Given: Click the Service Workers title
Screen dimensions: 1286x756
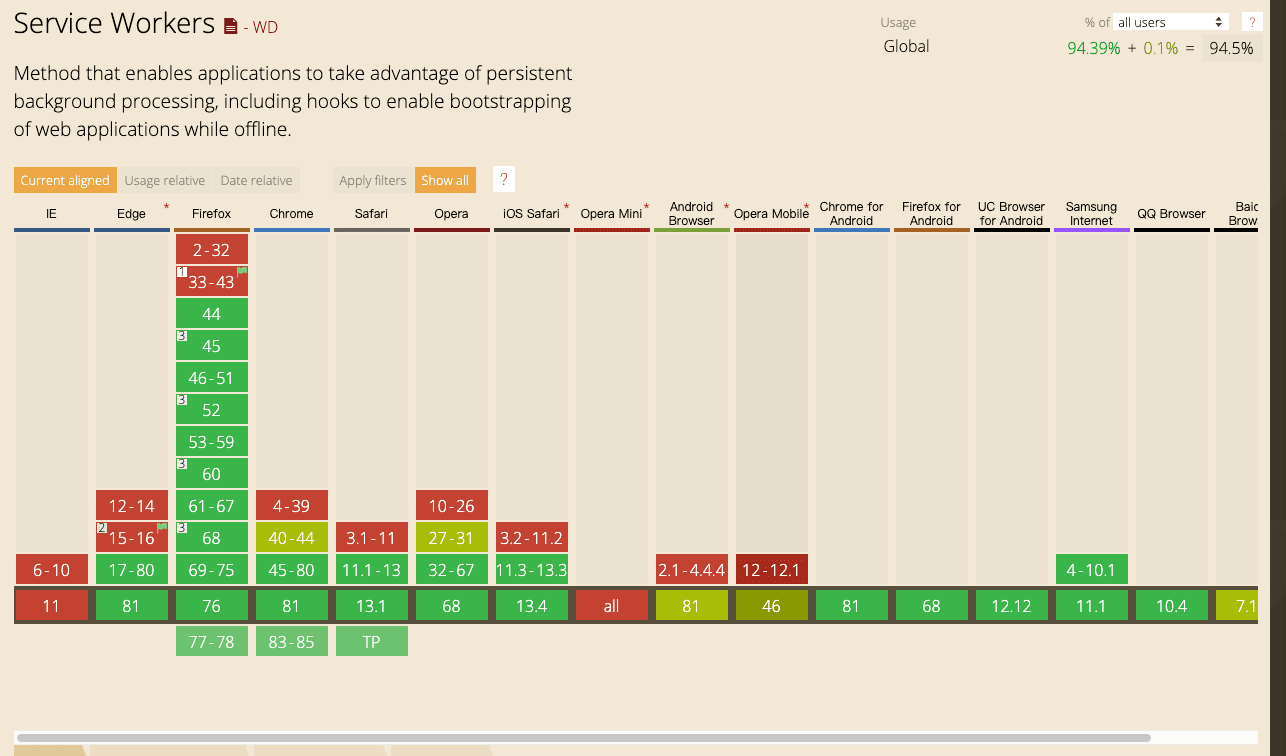Looking at the screenshot, I should (114, 24).
